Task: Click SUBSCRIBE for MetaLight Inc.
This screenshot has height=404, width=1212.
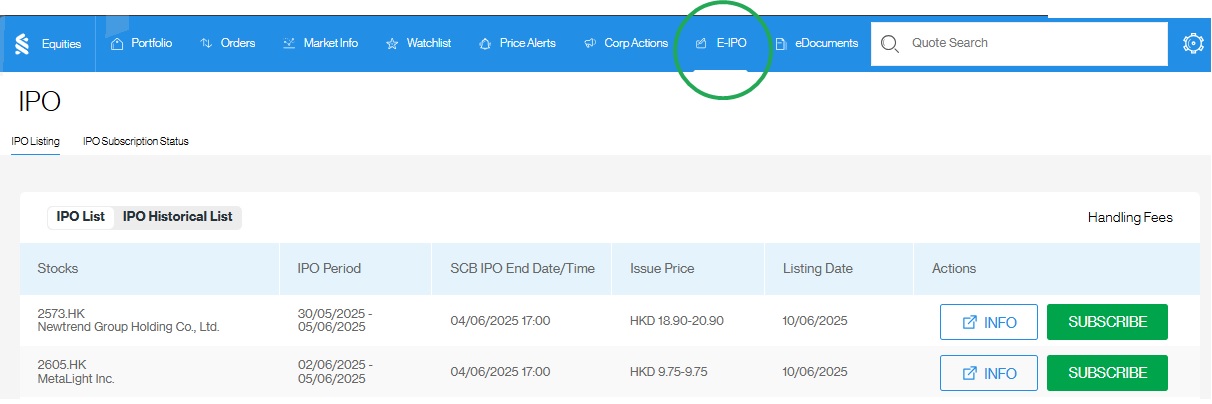Action: pos(1107,373)
